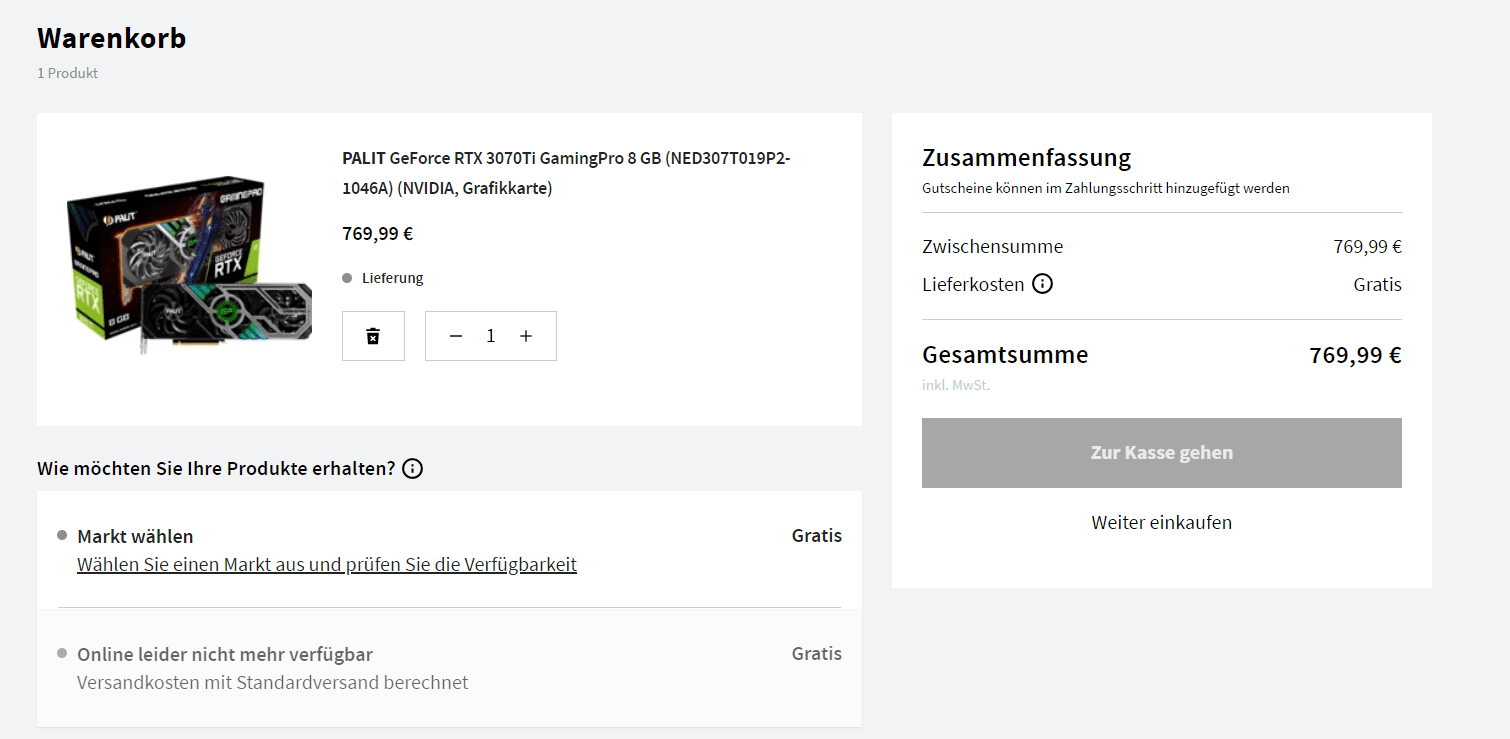The width and height of the screenshot is (1510, 739).
Task: Click the inkl. MwSt. note
Action: click(x=956, y=385)
